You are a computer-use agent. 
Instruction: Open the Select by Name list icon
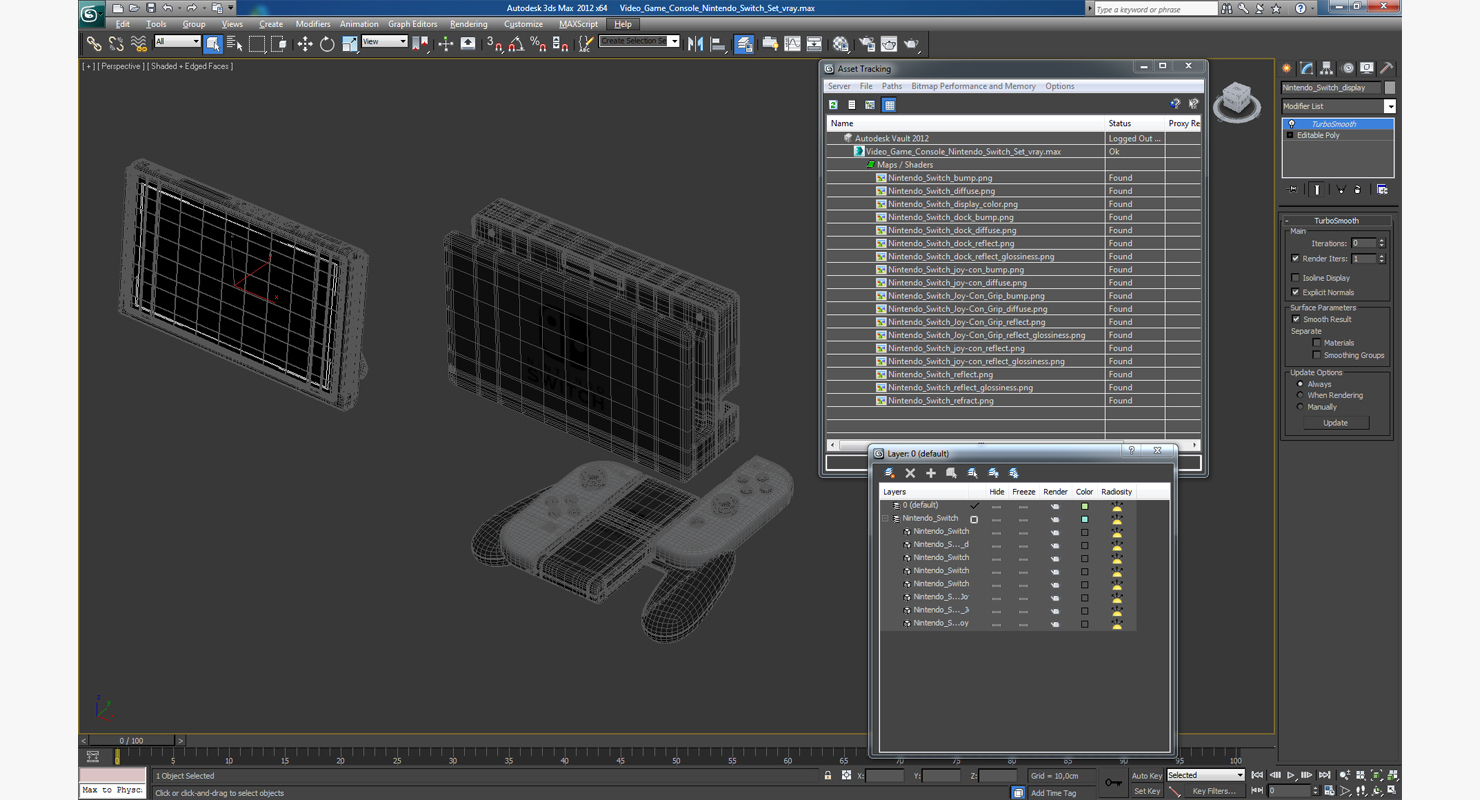235,44
